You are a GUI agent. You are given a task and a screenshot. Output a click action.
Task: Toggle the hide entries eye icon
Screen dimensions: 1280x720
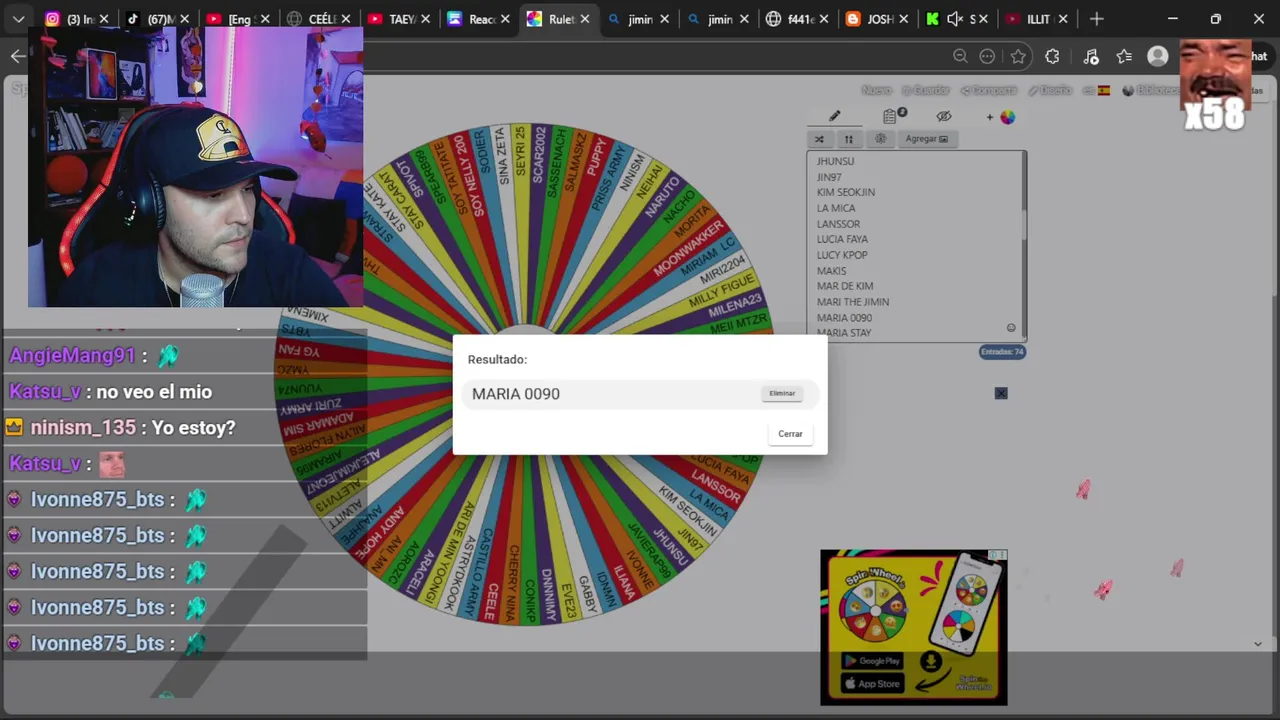[943, 116]
